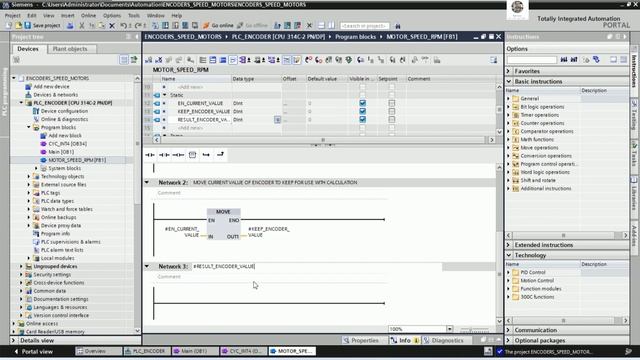Screen dimensions: 640x360
Task: Expand System blocks in project tree
Action: point(36,168)
